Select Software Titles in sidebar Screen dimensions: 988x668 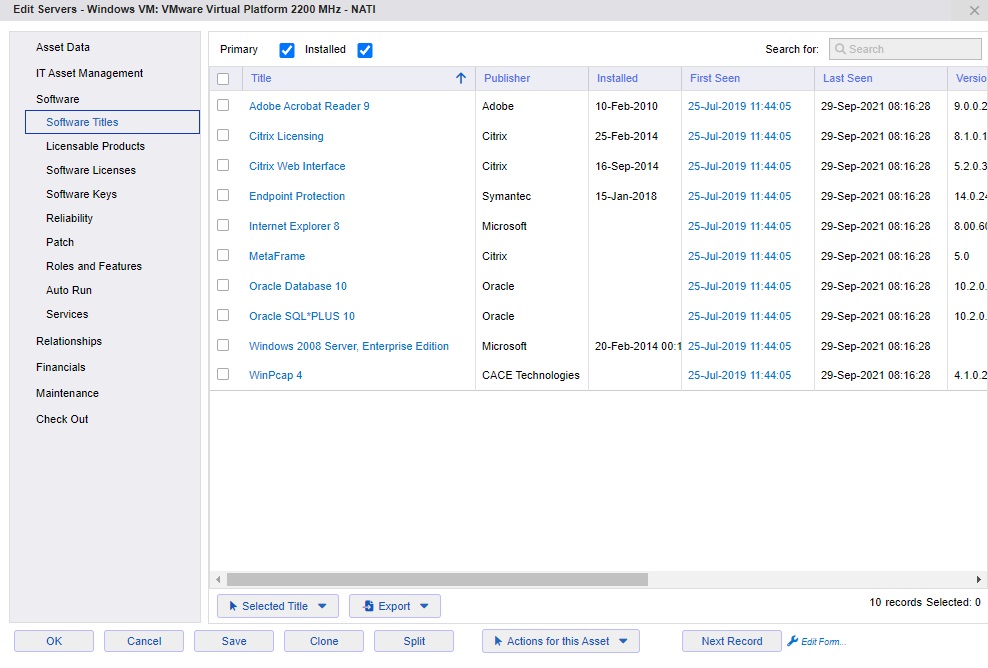pos(112,122)
